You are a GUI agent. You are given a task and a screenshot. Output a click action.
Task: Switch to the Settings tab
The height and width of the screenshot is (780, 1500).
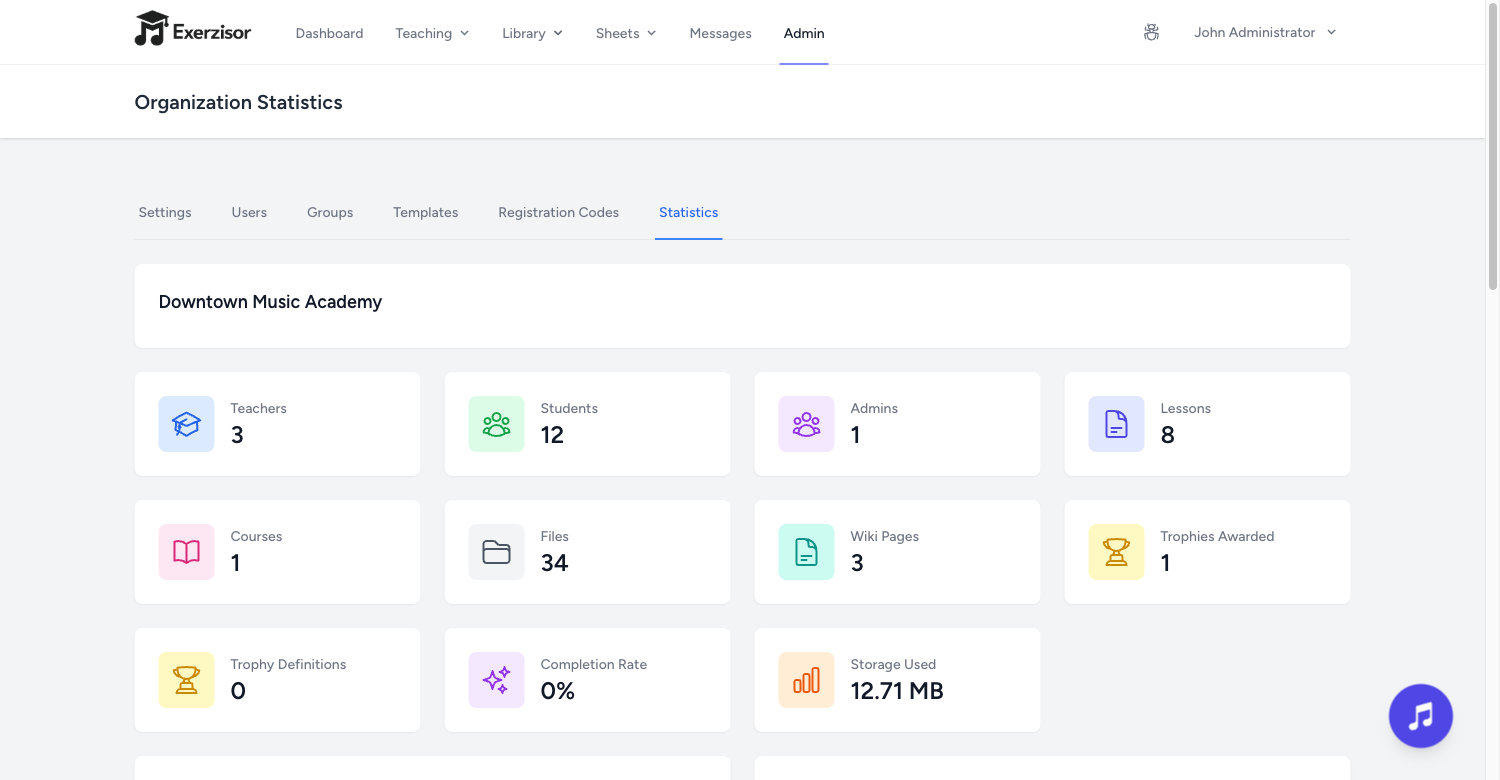(165, 212)
